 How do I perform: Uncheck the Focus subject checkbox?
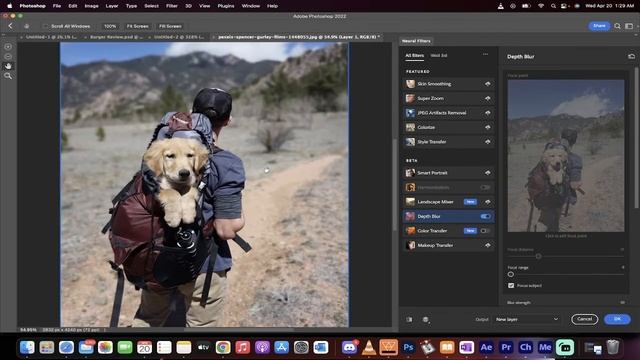point(511,285)
